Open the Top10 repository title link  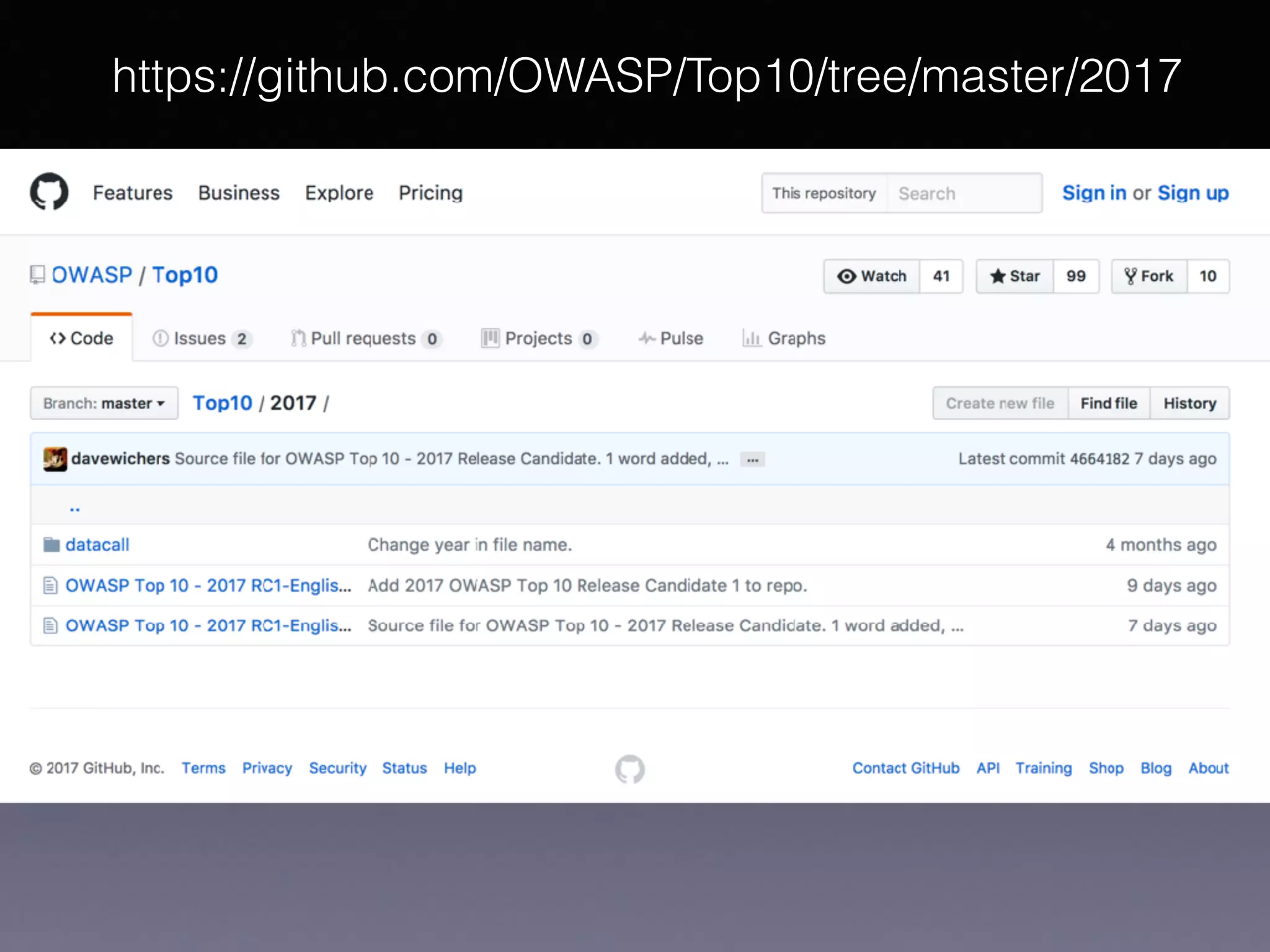[185, 275]
